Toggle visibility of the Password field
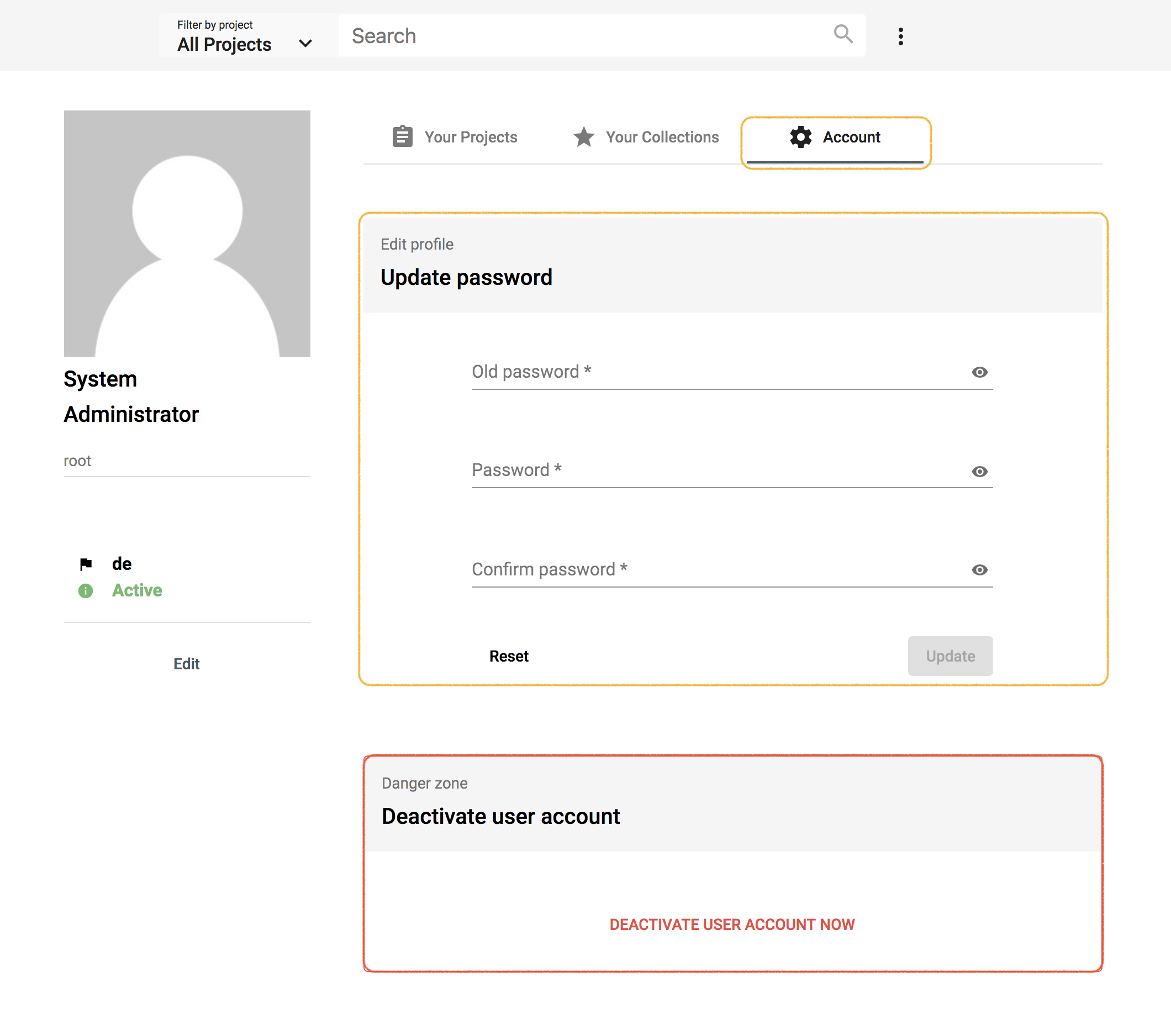Image resolution: width=1171 pixels, height=1036 pixels. coord(979,471)
